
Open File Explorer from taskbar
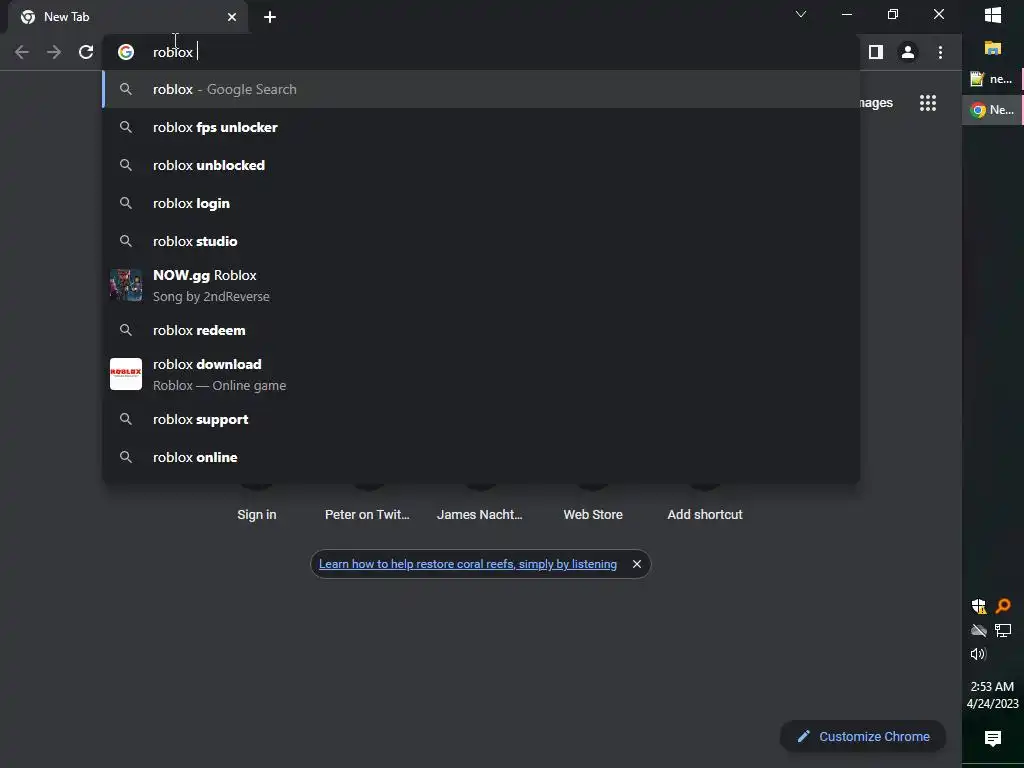993,48
